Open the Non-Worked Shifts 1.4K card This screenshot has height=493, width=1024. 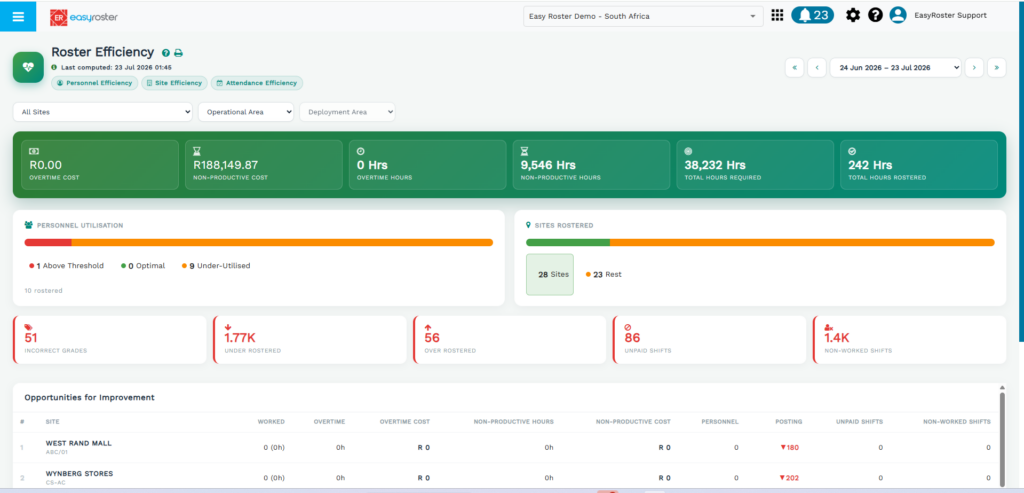tap(909, 340)
